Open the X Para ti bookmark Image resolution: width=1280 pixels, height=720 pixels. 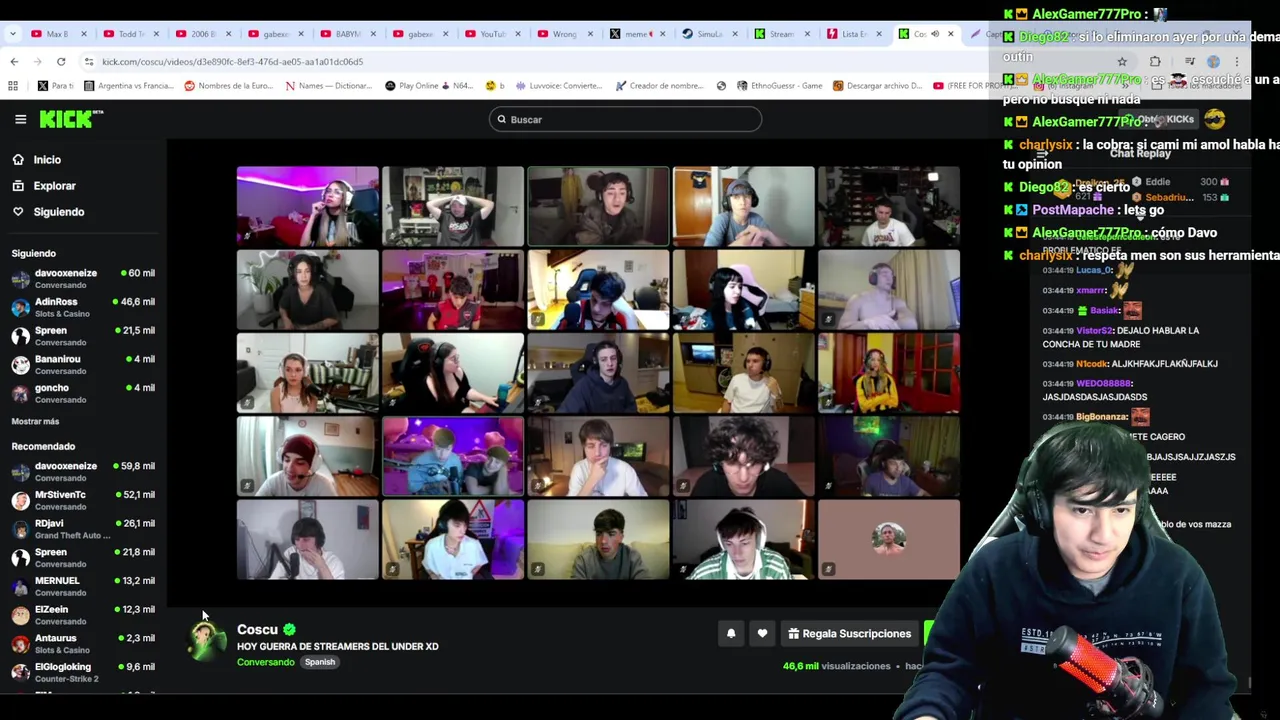[55, 86]
